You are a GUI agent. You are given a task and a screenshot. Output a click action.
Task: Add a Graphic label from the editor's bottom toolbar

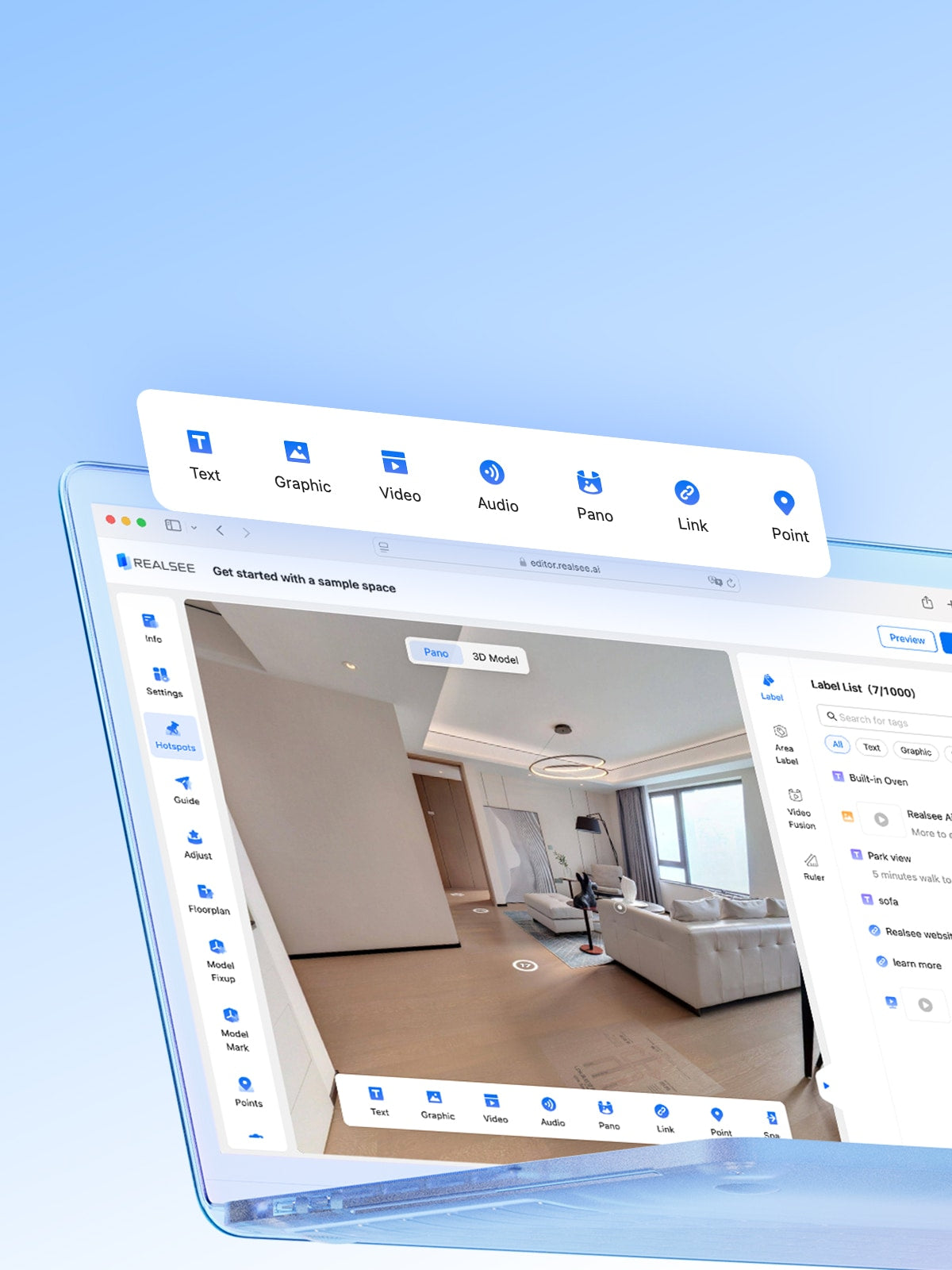tap(436, 1106)
